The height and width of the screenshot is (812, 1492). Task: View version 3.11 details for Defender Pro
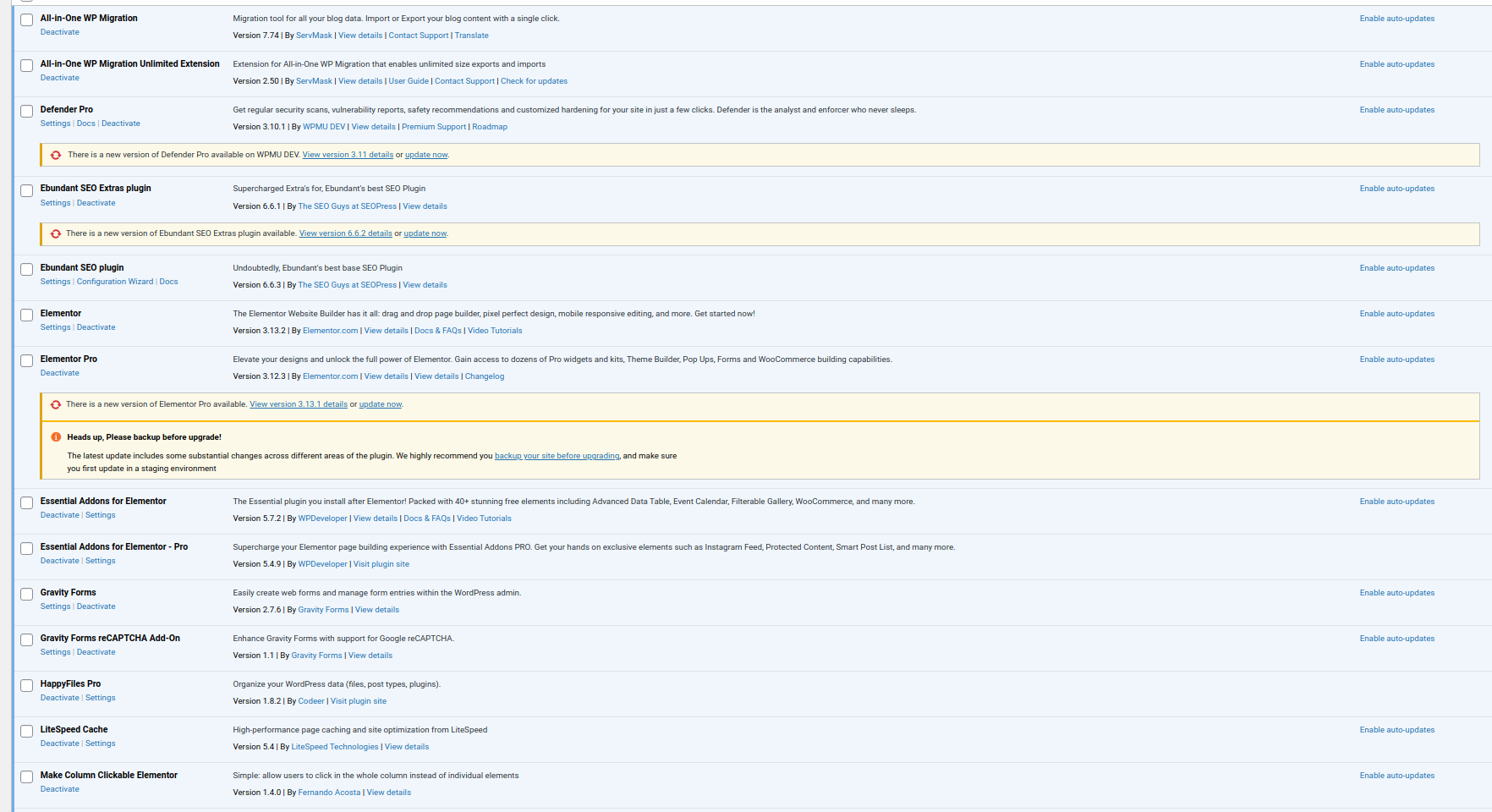coord(348,155)
